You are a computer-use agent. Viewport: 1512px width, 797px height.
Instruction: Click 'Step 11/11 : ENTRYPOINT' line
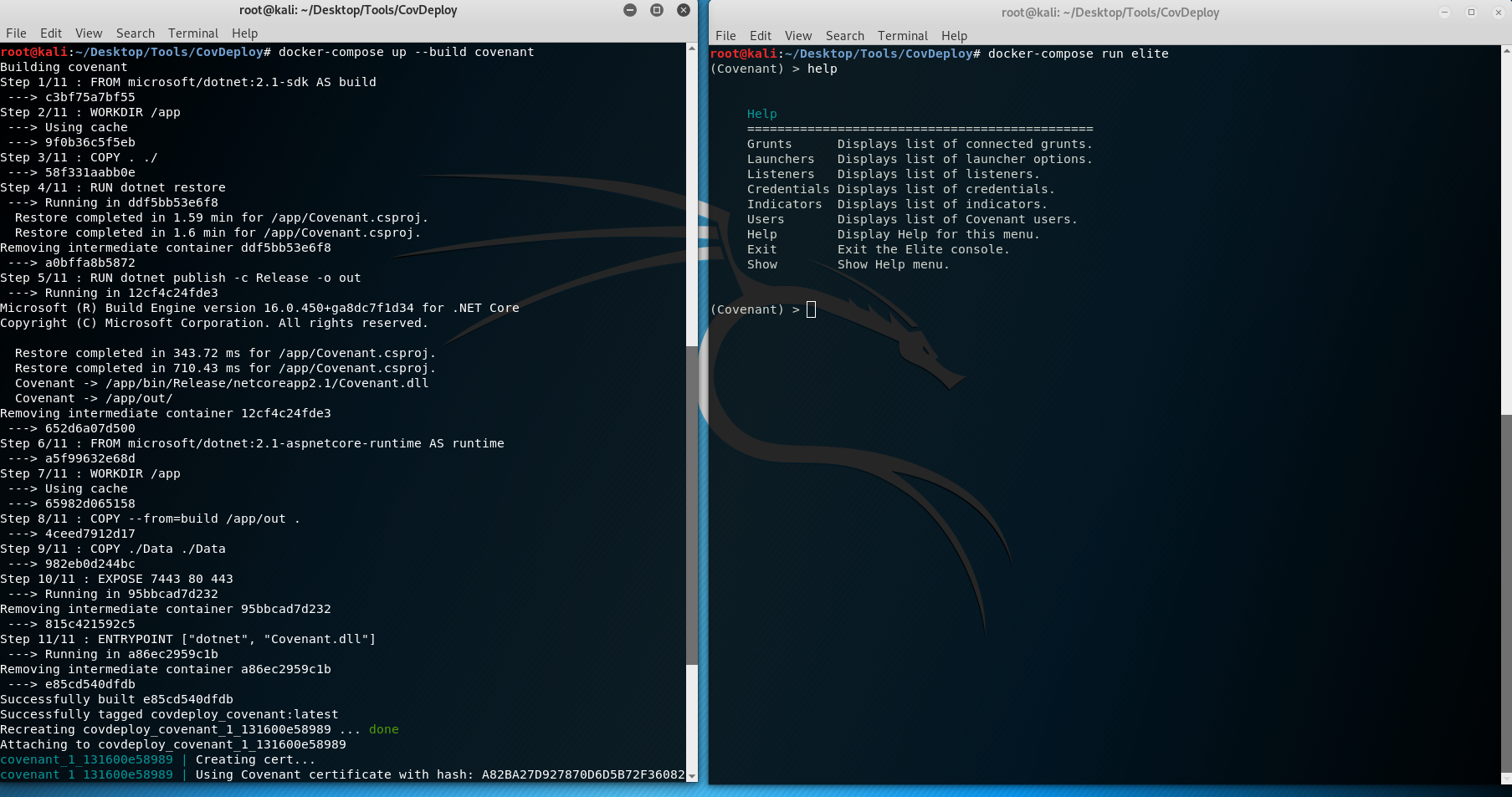(x=188, y=639)
